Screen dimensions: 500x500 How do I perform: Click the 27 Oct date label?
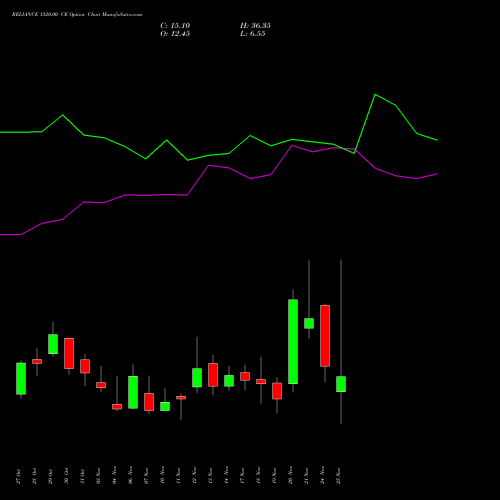tap(18, 476)
